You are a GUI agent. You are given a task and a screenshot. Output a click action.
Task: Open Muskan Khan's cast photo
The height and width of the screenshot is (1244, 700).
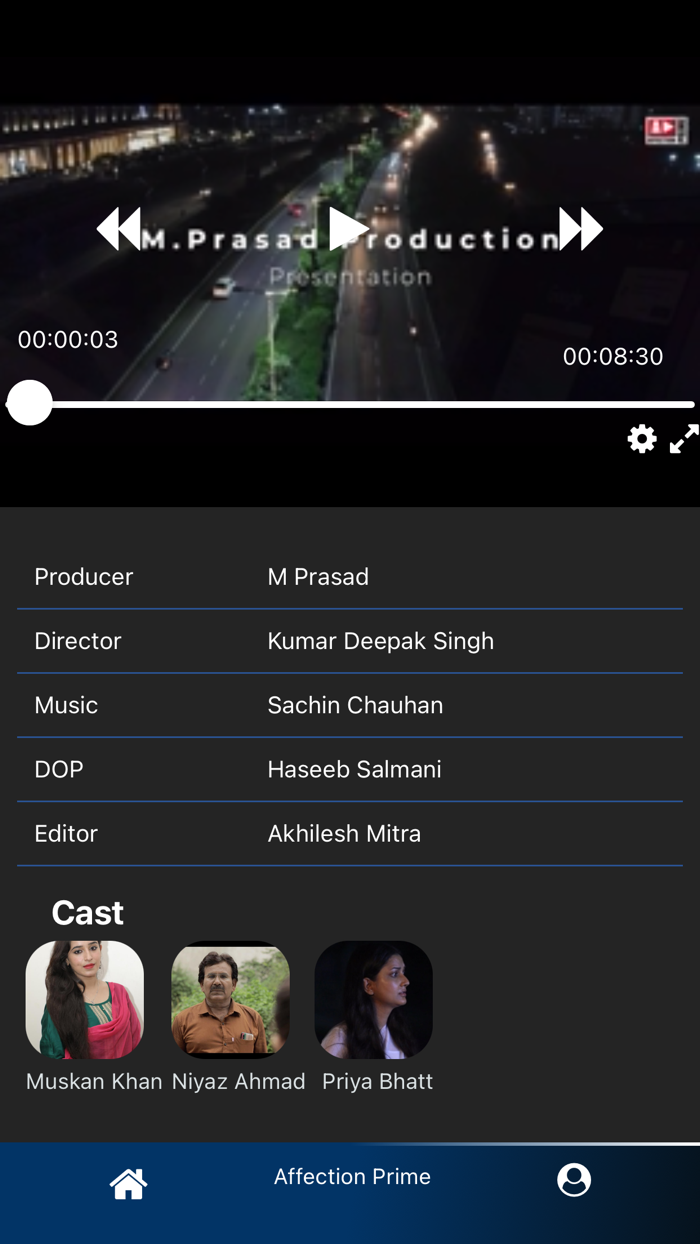point(85,1000)
